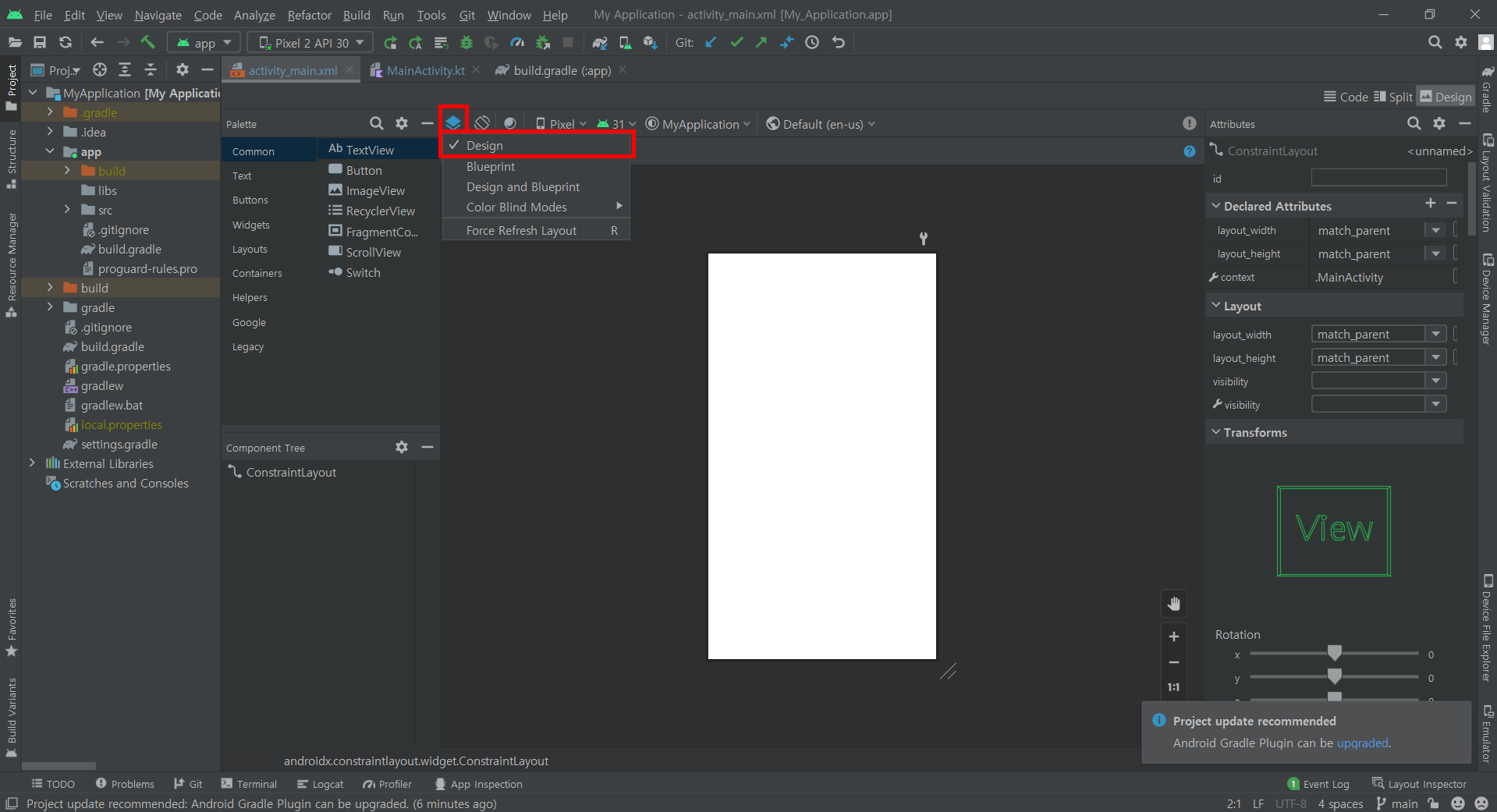The height and width of the screenshot is (812, 1497).
Task: Collapse the Transforms section
Action: point(1215,432)
